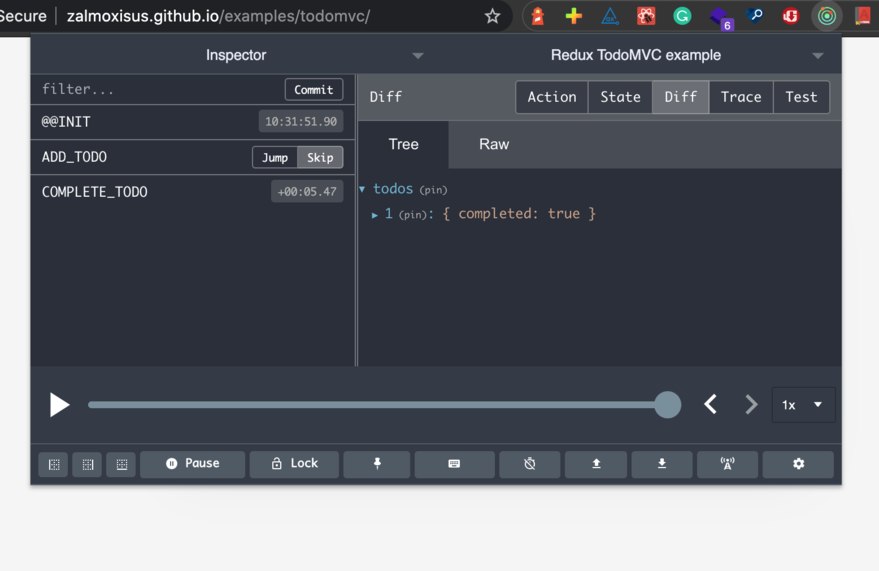
Task: Open settings with the gear icon
Action: pos(798,464)
